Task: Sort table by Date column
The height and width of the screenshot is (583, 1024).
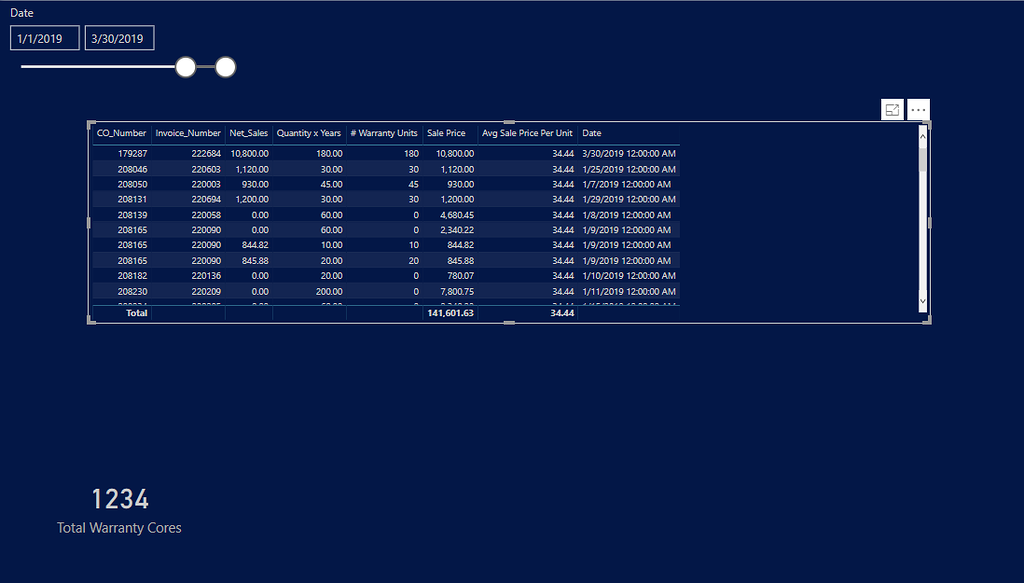Action: [x=591, y=132]
